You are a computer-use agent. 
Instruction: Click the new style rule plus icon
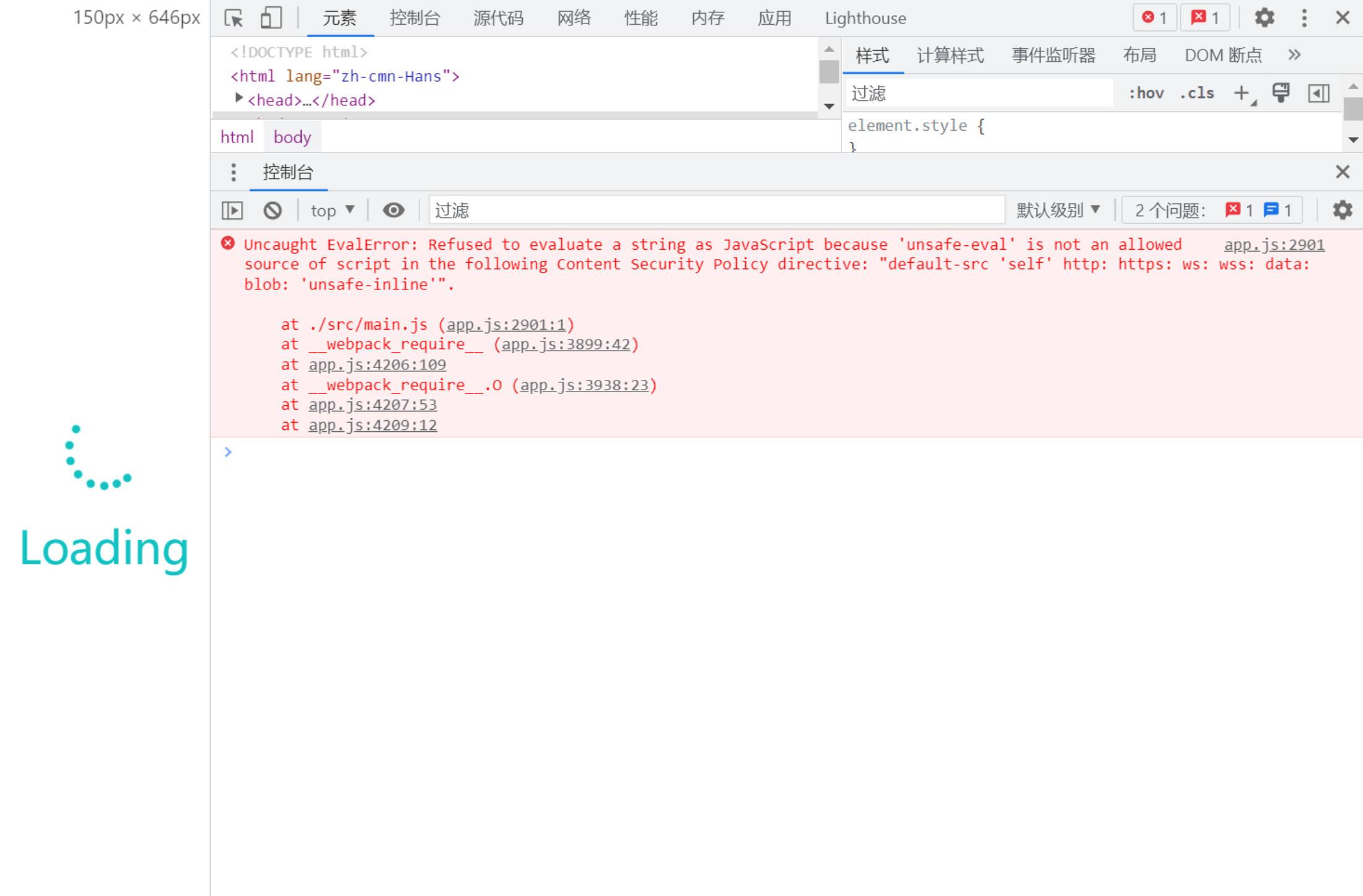(1242, 94)
